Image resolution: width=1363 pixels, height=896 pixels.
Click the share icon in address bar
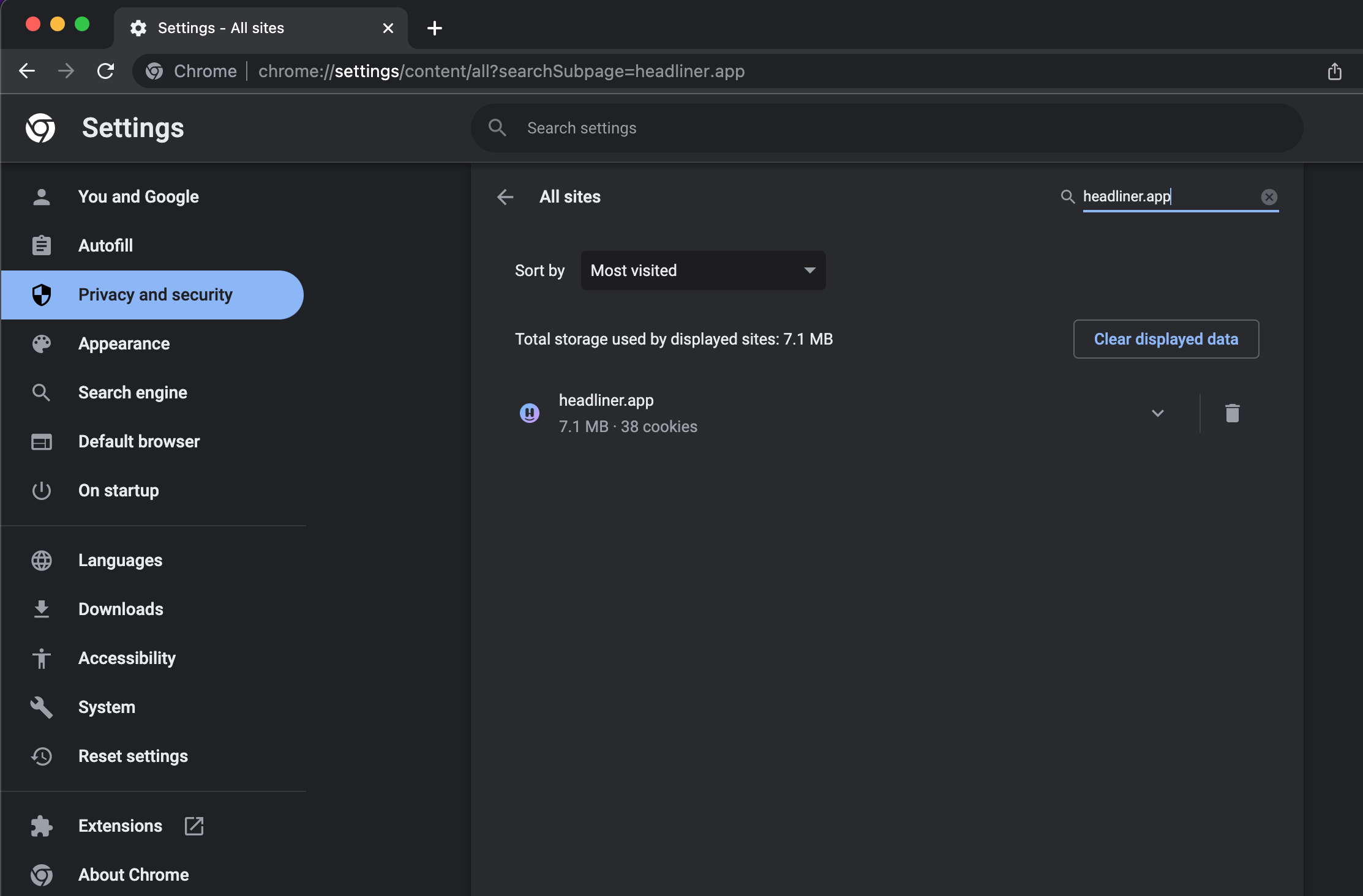1335,71
